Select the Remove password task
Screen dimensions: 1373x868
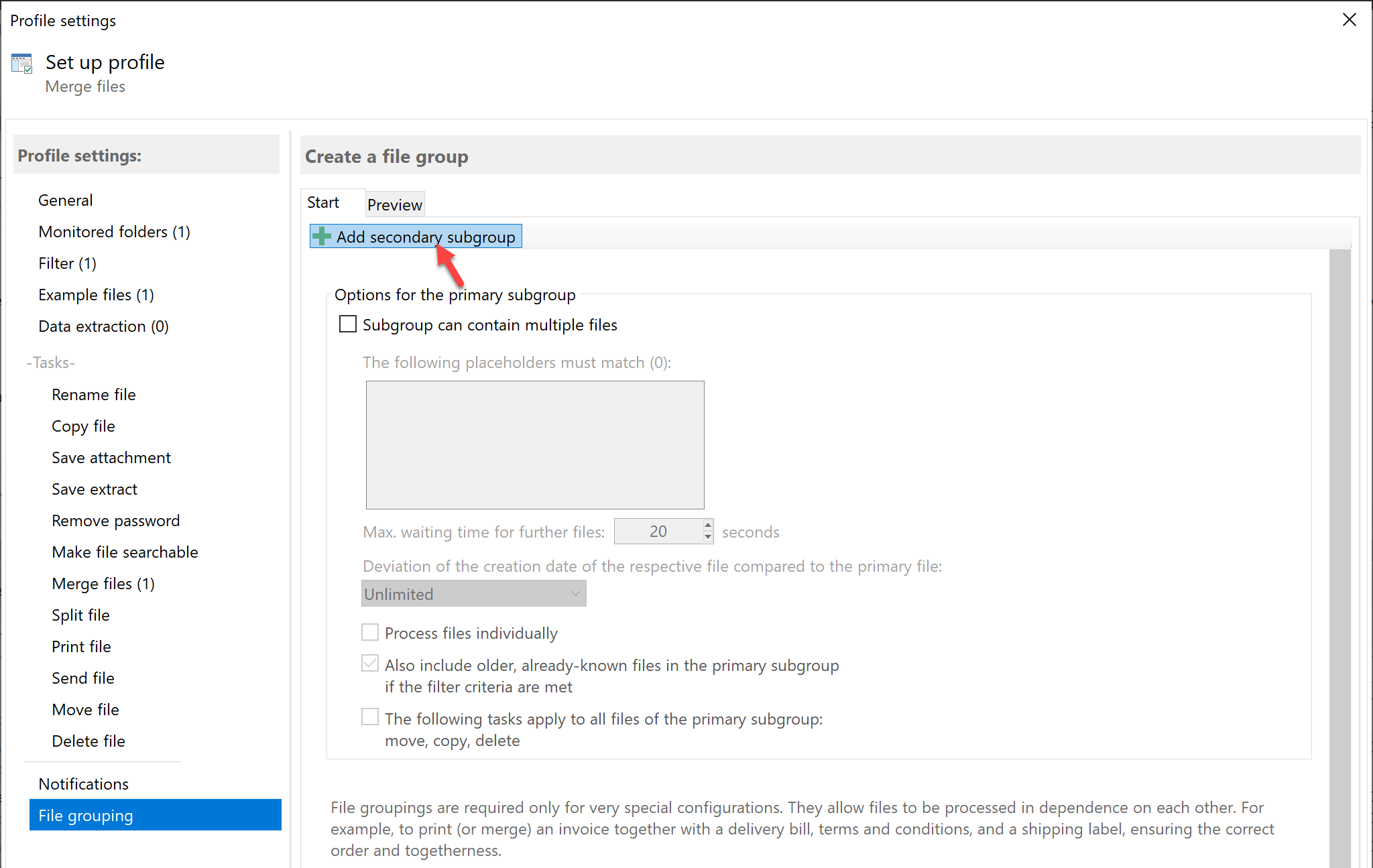pyautogui.click(x=115, y=520)
